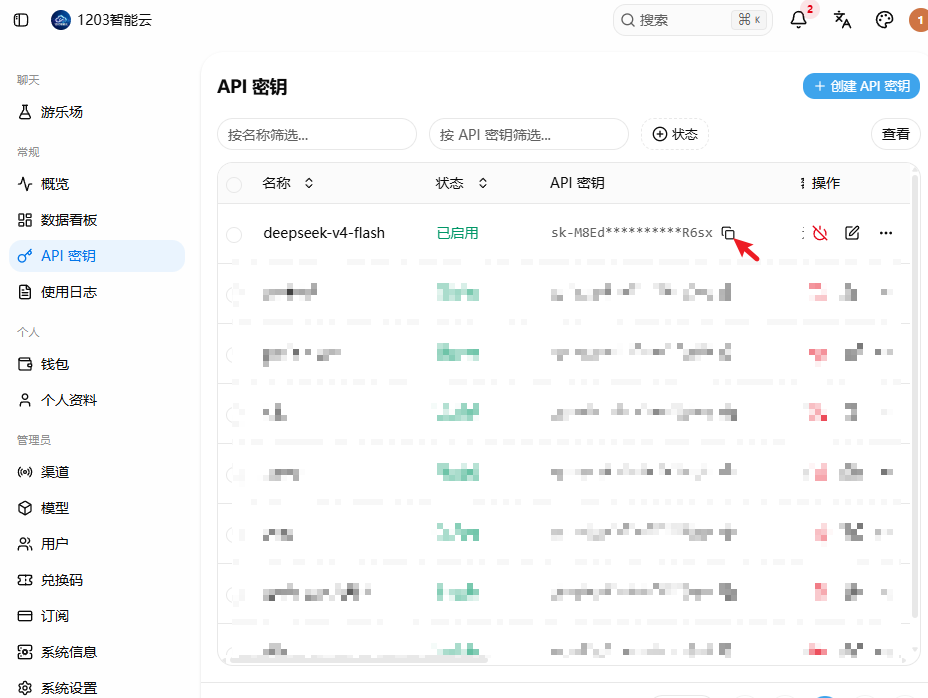Go to 概览 page

(97, 184)
